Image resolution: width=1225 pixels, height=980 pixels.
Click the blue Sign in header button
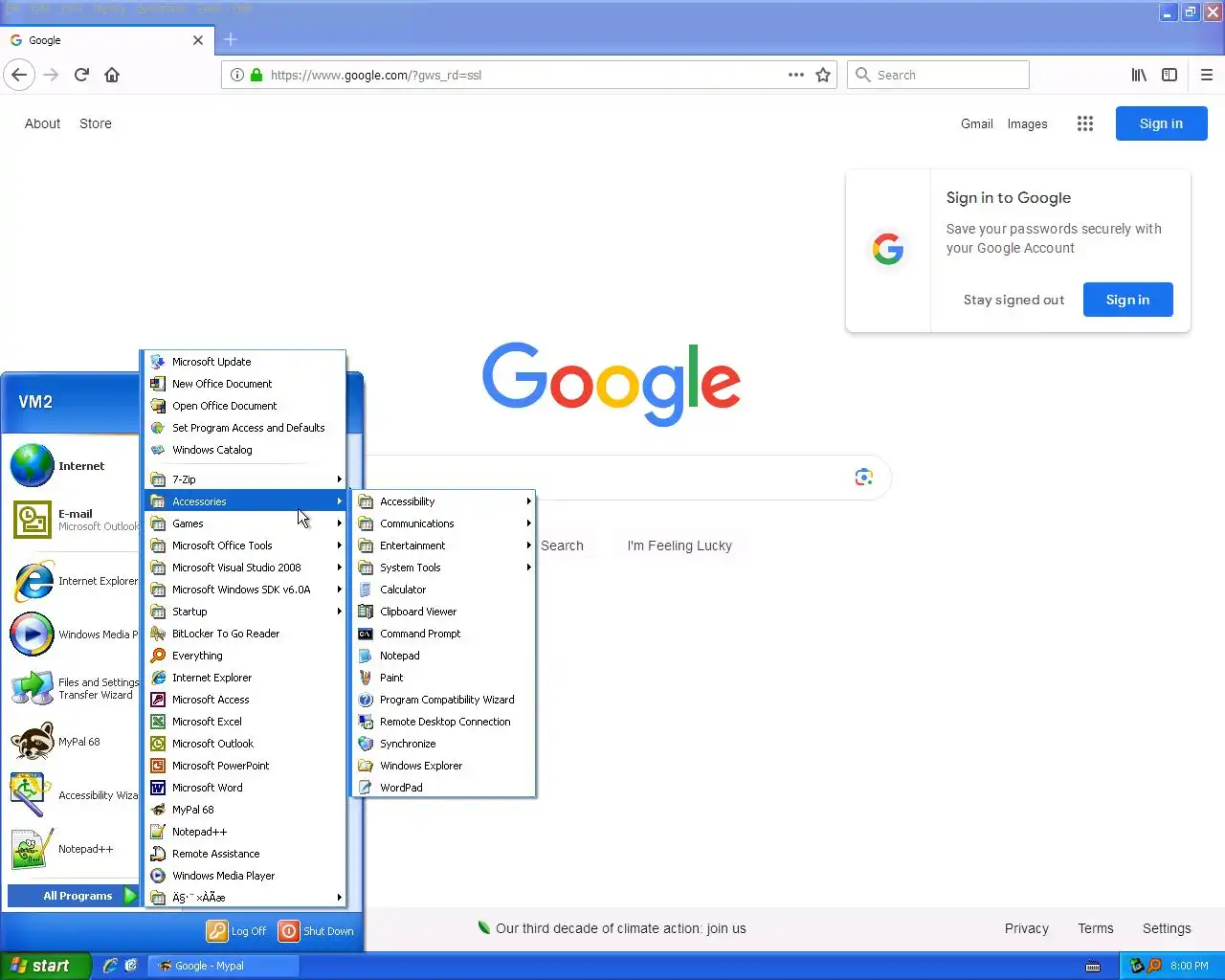[1161, 123]
